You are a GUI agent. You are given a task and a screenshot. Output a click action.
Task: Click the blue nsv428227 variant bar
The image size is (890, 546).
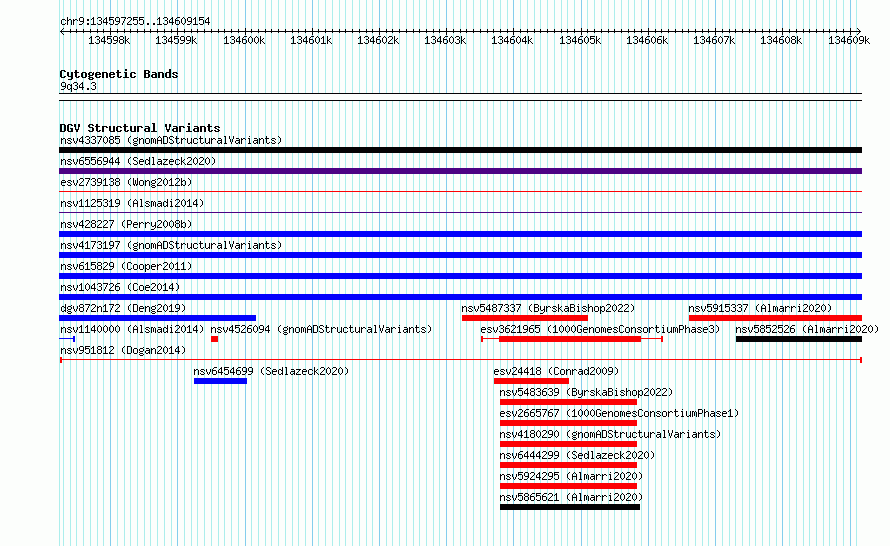pos(460,234)
